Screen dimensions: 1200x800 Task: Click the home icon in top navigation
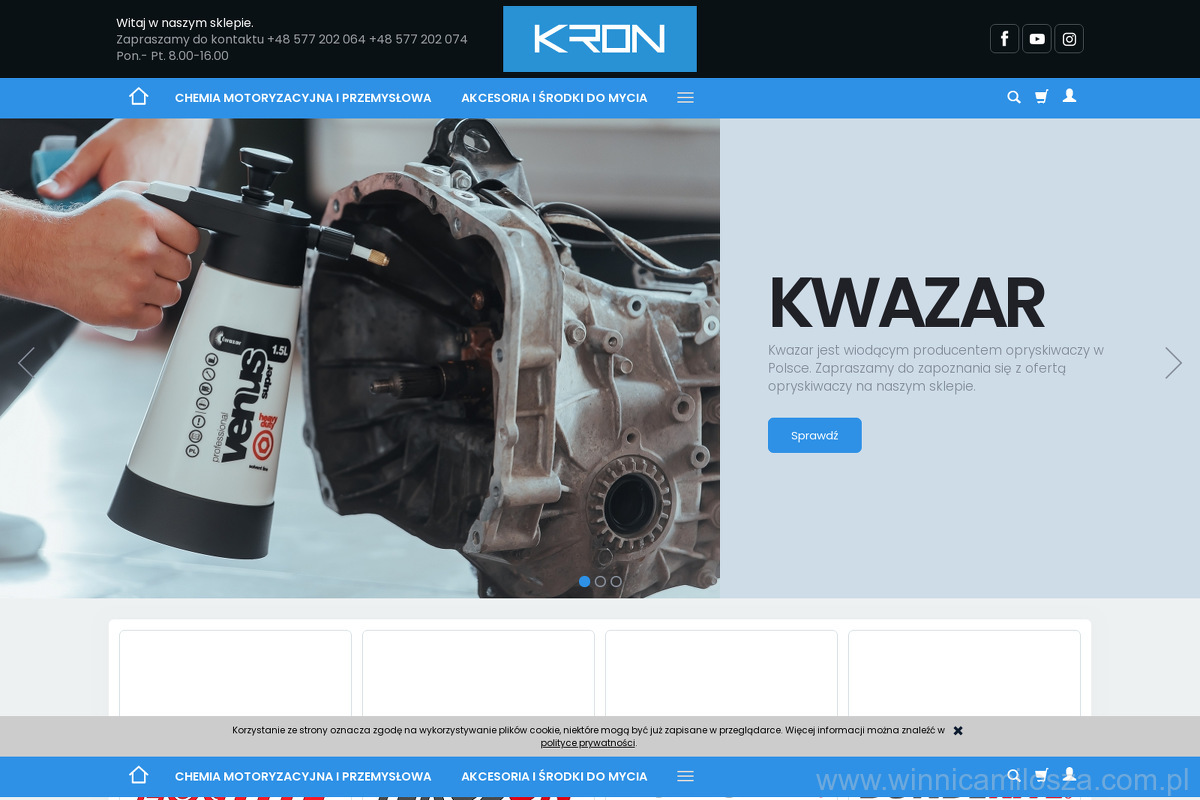[x=138, y=97]
